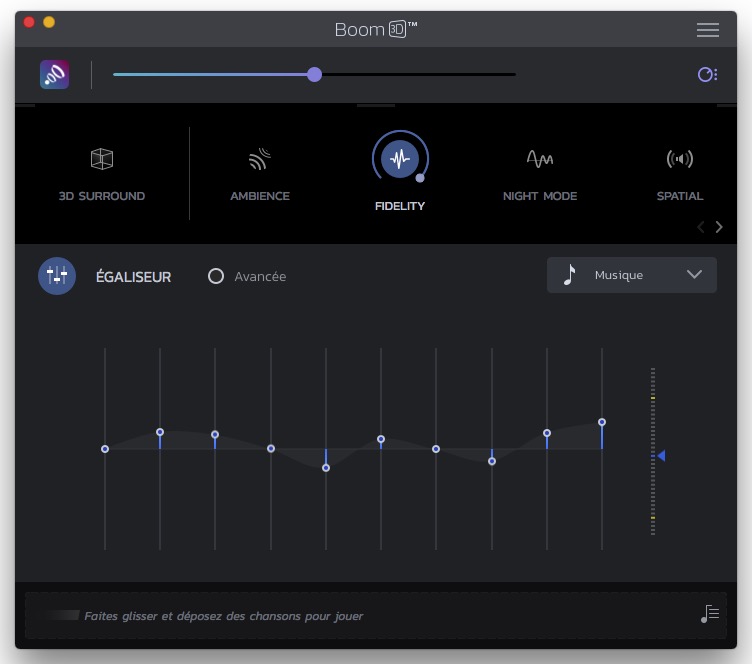Open the output device selector icon
The width and height of the screenshot is (752, 664).
[x=707, y=74]
